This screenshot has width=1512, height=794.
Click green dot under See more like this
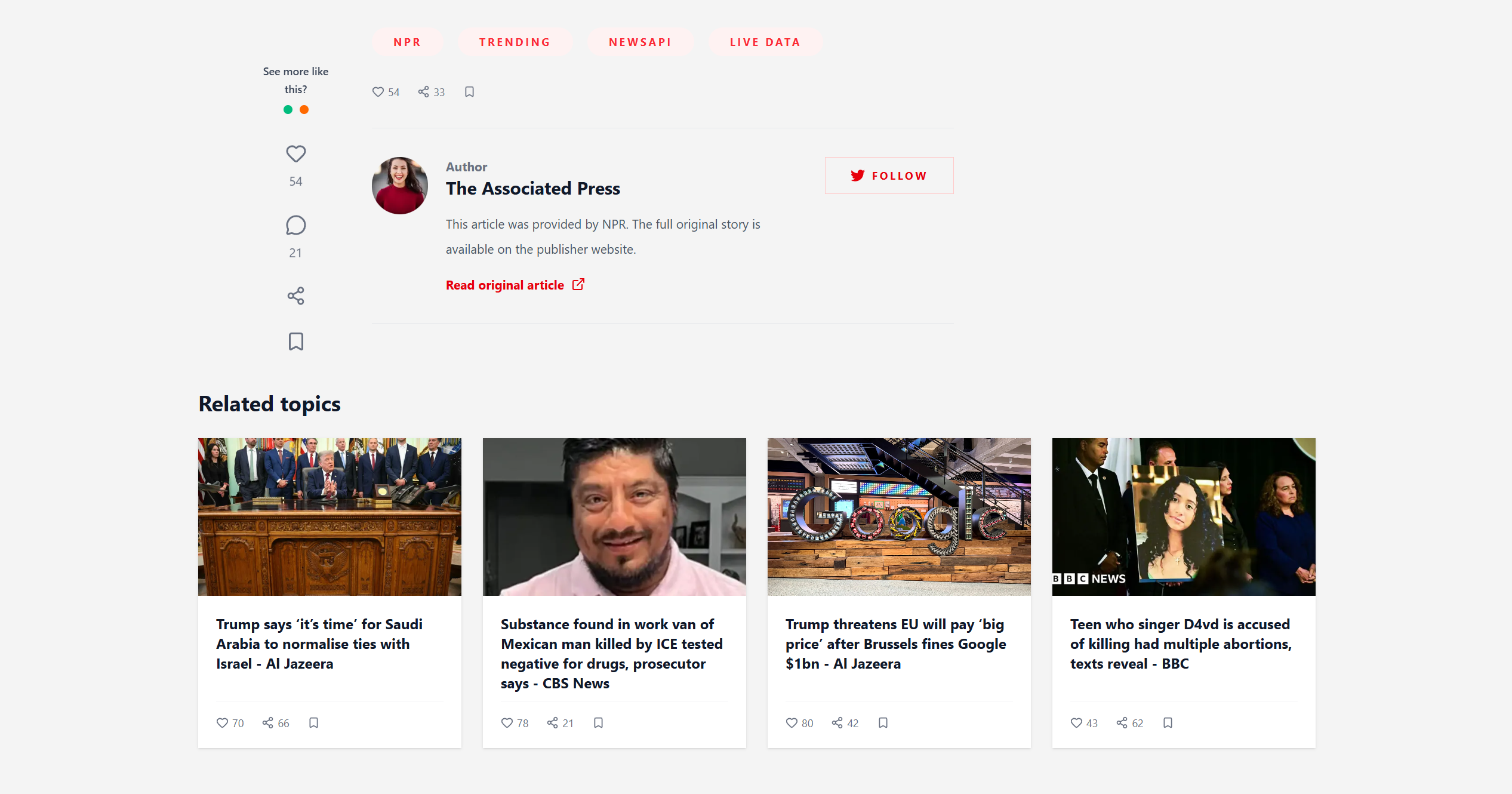pyautogui.click(x=288, y=109)
